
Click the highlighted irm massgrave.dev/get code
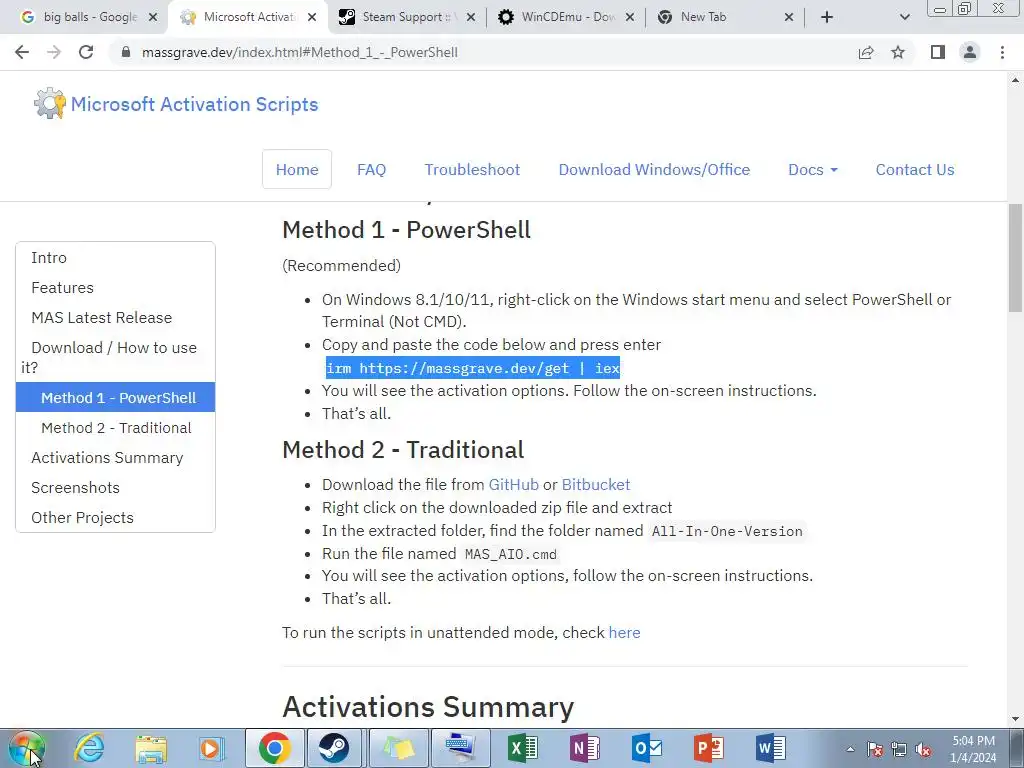[x=472, y=368]
